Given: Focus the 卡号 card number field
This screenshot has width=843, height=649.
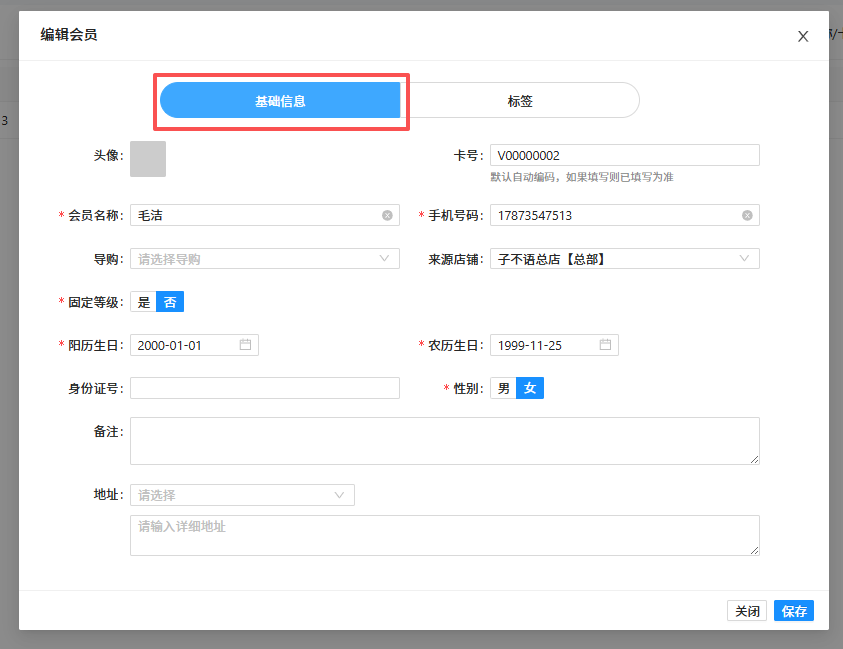Looking at the screenshot, I should pos(624,155).
